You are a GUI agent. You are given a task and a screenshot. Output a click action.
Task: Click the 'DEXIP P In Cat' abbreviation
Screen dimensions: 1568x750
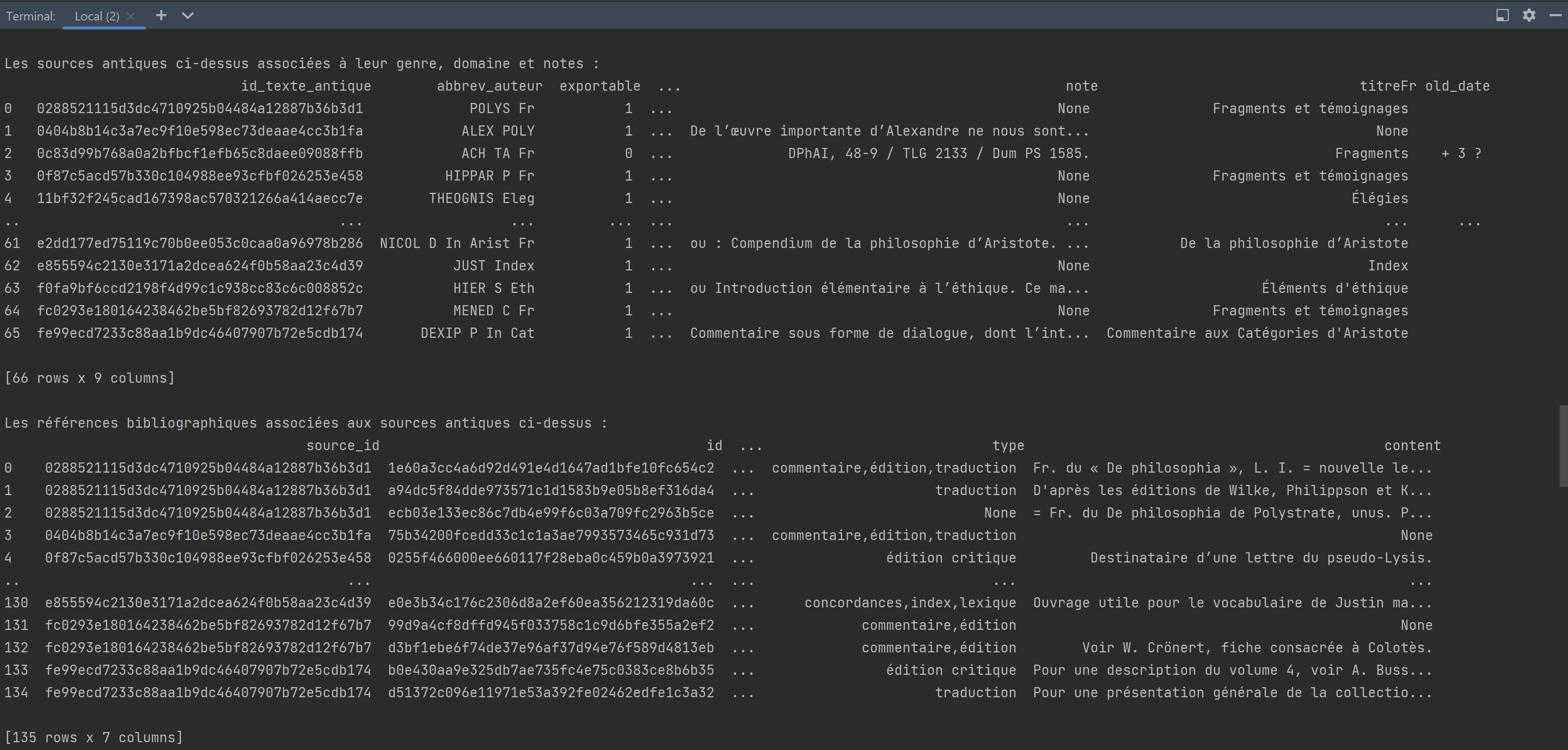[477, 334]
